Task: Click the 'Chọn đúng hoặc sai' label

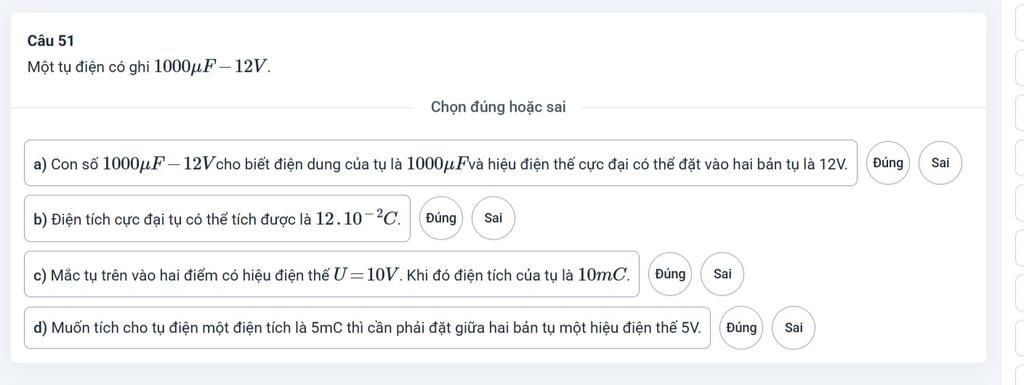Action: click(x=498, y=107)
